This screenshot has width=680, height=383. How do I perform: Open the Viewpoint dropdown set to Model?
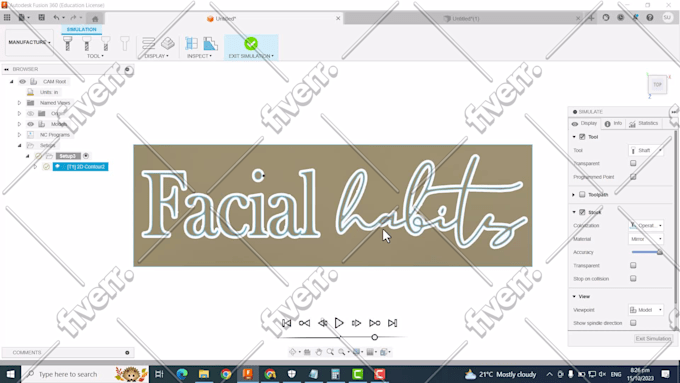click(646, 310)
